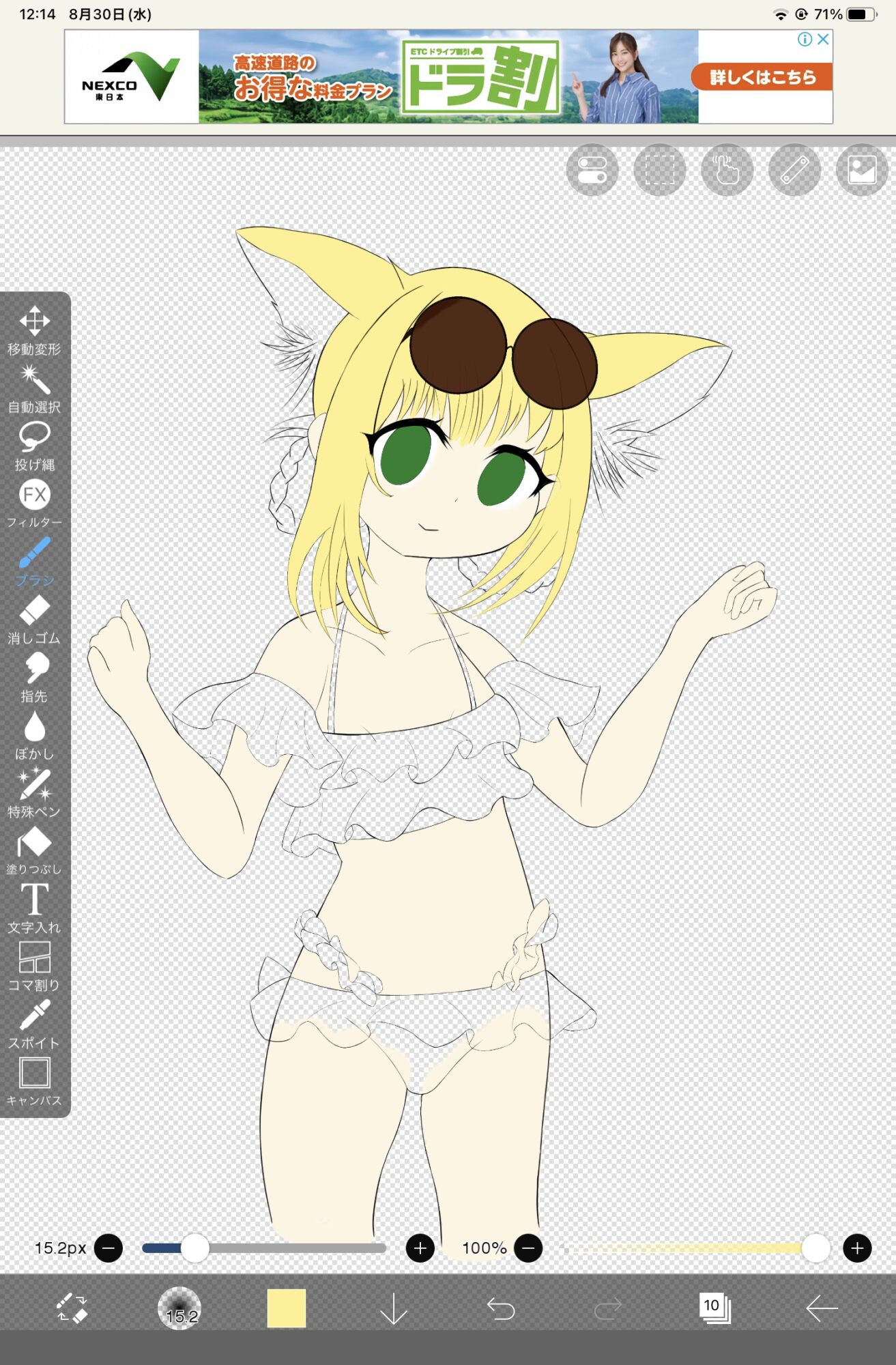
Task: Select the 塗りつぶし bucket fill tool
Action: (x=34, y=850)
